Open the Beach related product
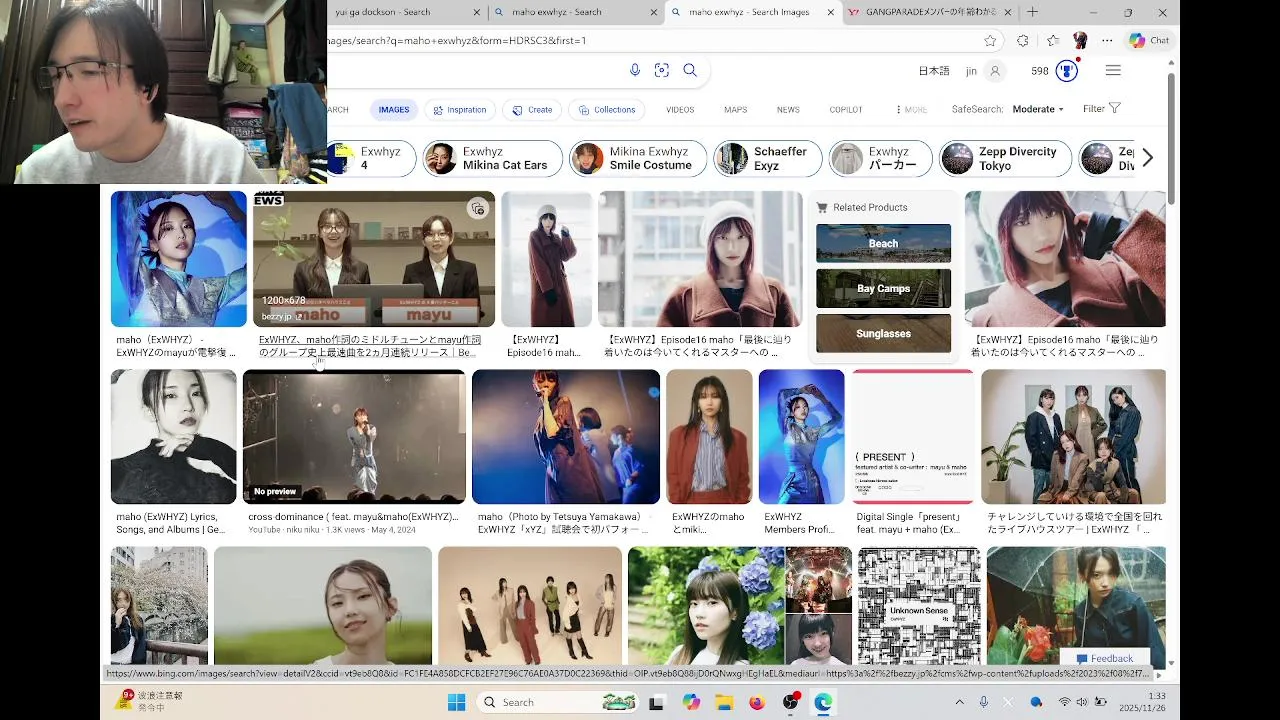This screenshot has height=720, width=1280. [883, 243]
